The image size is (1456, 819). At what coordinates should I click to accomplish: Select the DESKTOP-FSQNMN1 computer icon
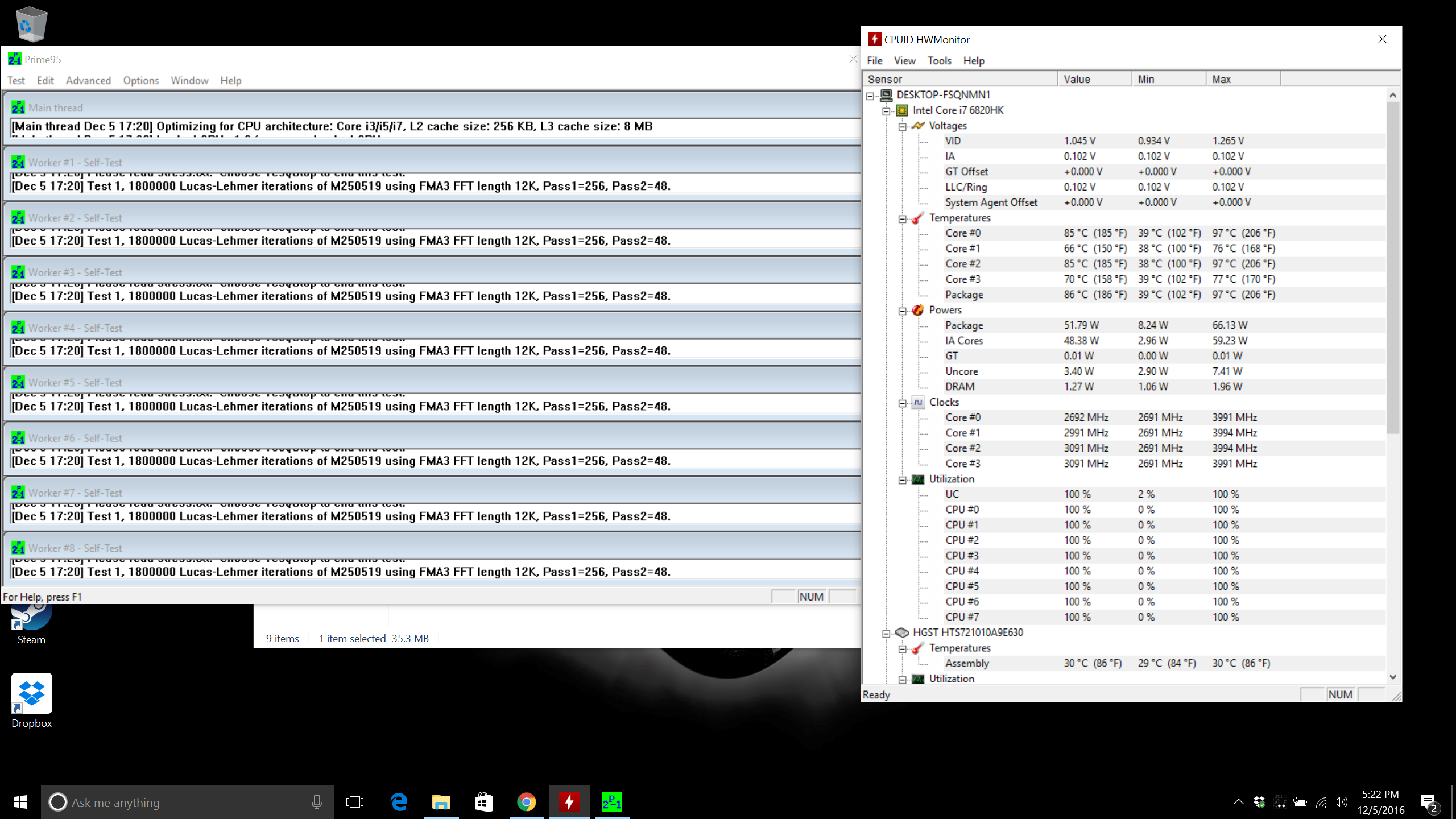point(886,94)
